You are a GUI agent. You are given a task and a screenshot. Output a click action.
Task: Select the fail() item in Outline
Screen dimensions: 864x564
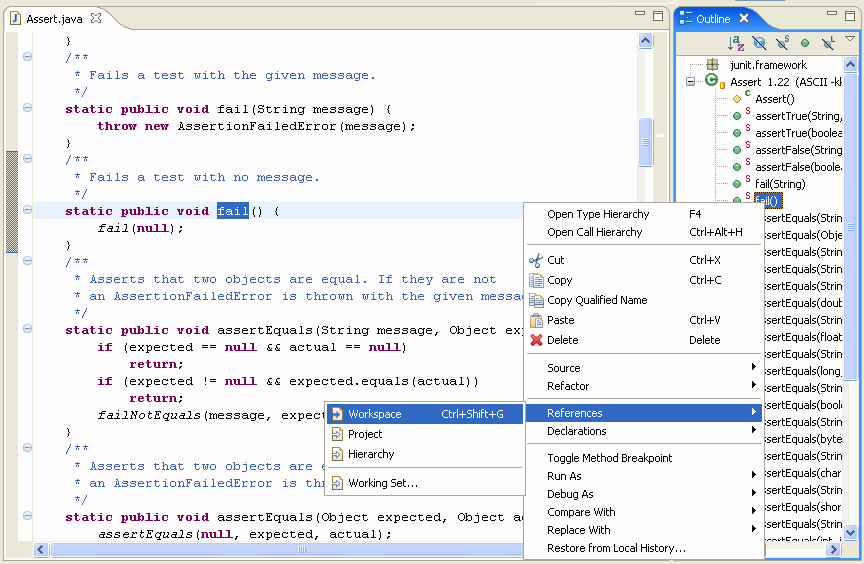click(x=768, y=200)
